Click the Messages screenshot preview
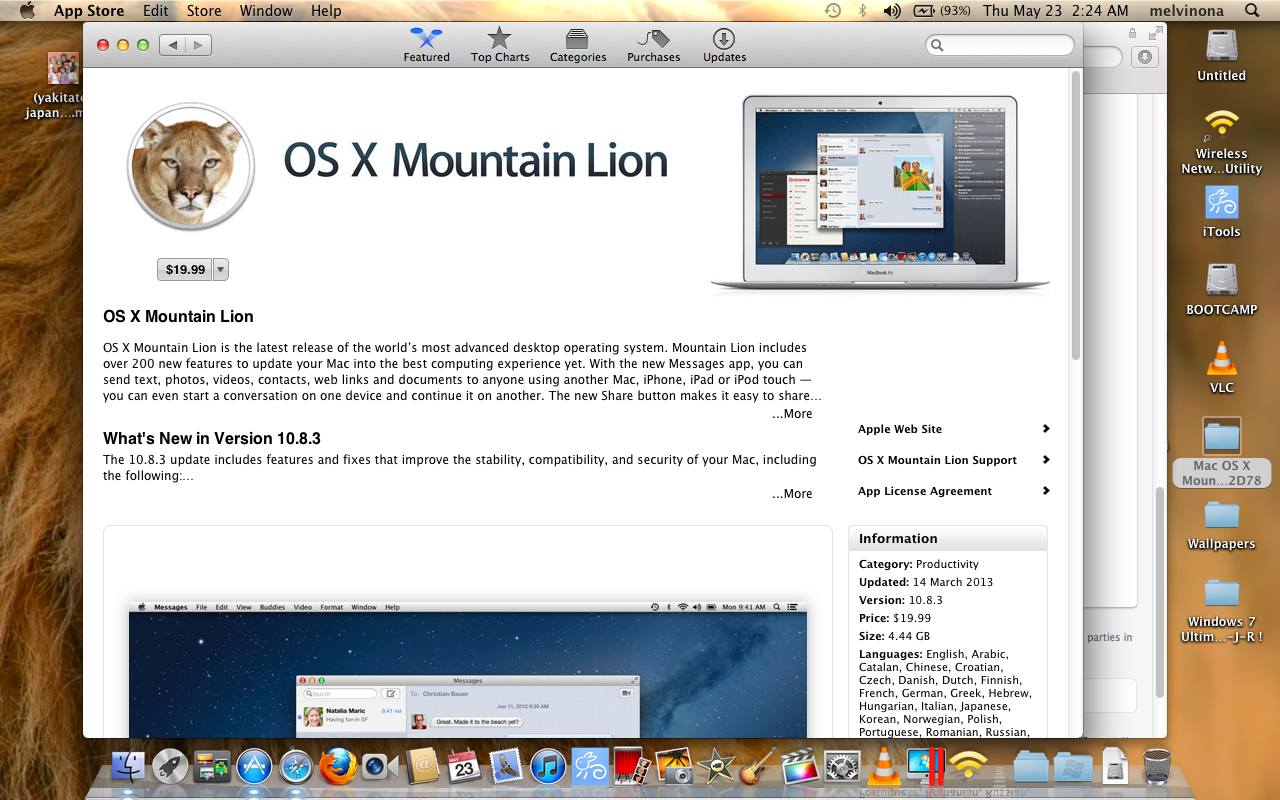Screen dimensions: 1280x800 tap(468, 669)
